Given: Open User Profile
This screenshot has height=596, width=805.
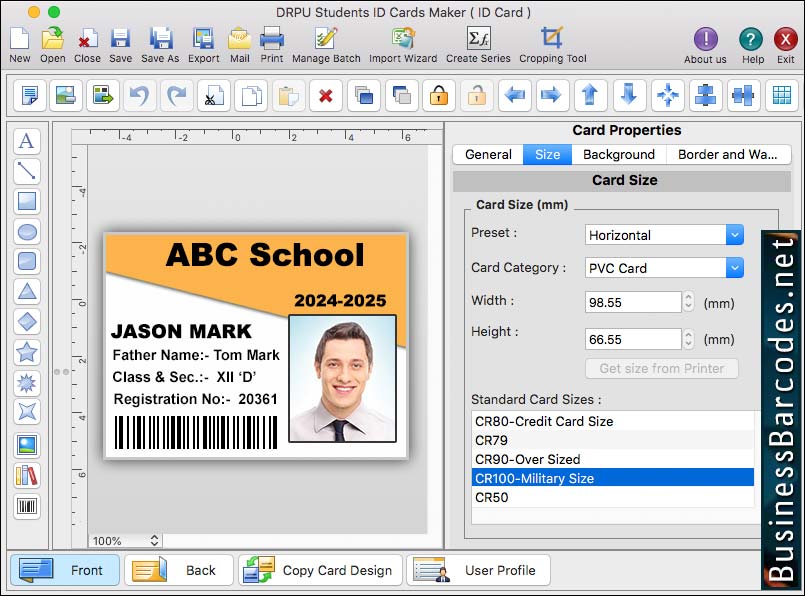Looking at the screenshot, I should coord(478,570).
